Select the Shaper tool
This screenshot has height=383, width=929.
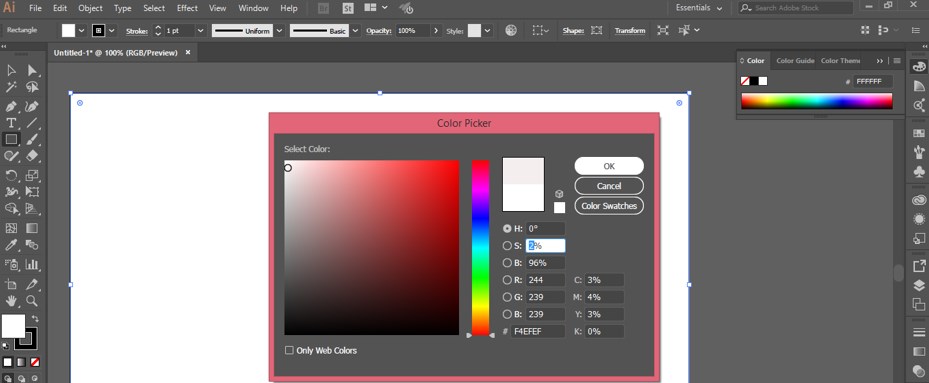click(11, 156)
